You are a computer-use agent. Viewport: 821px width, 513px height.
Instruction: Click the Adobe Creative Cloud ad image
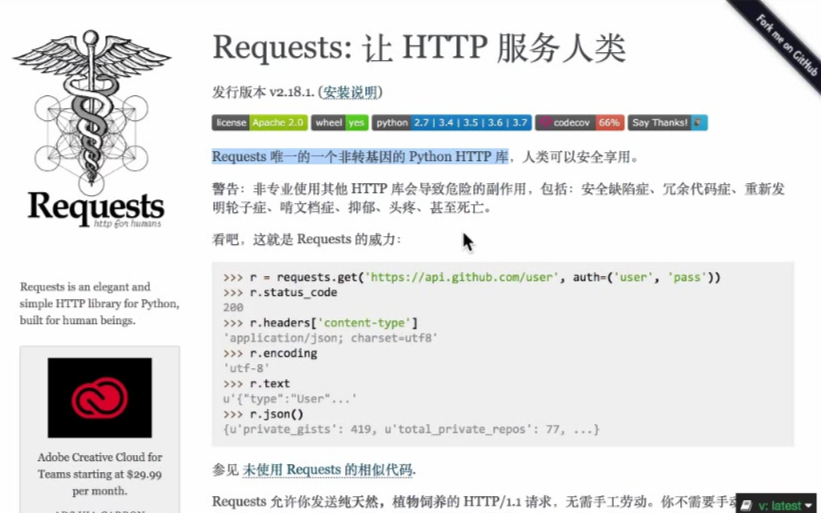pos(99,398)
